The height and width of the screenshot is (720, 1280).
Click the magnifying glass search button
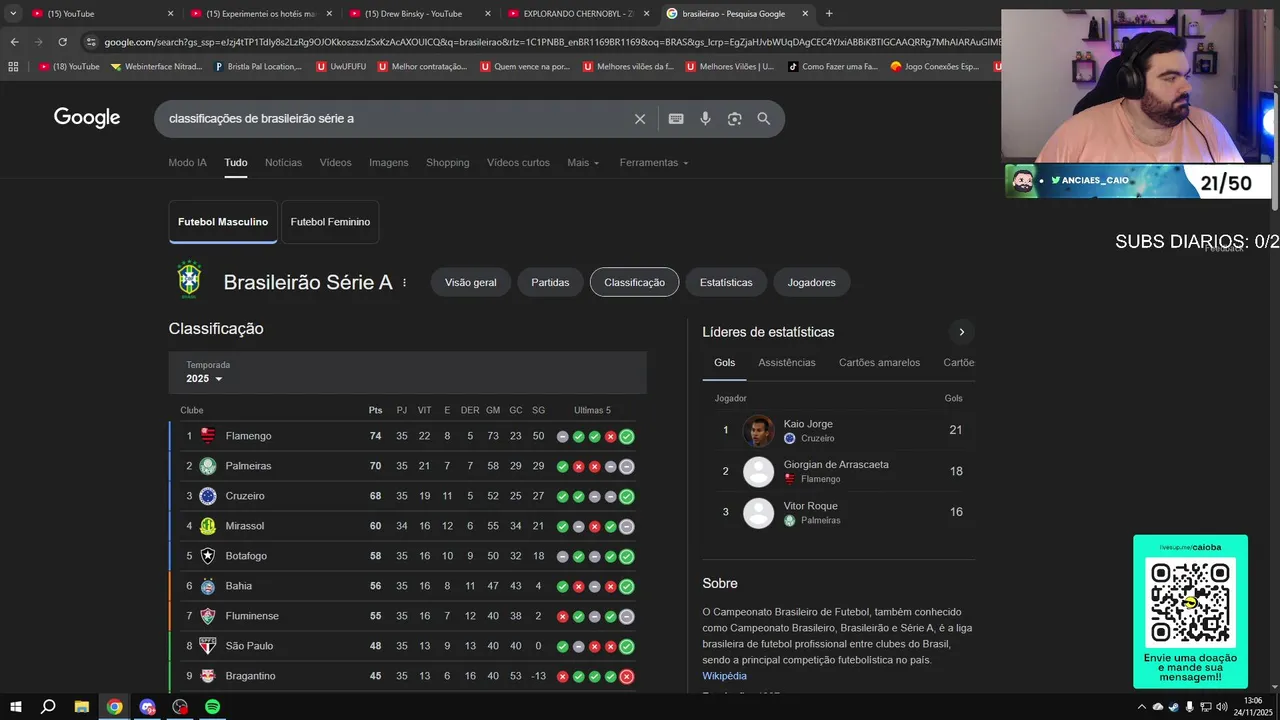[764, 119]
